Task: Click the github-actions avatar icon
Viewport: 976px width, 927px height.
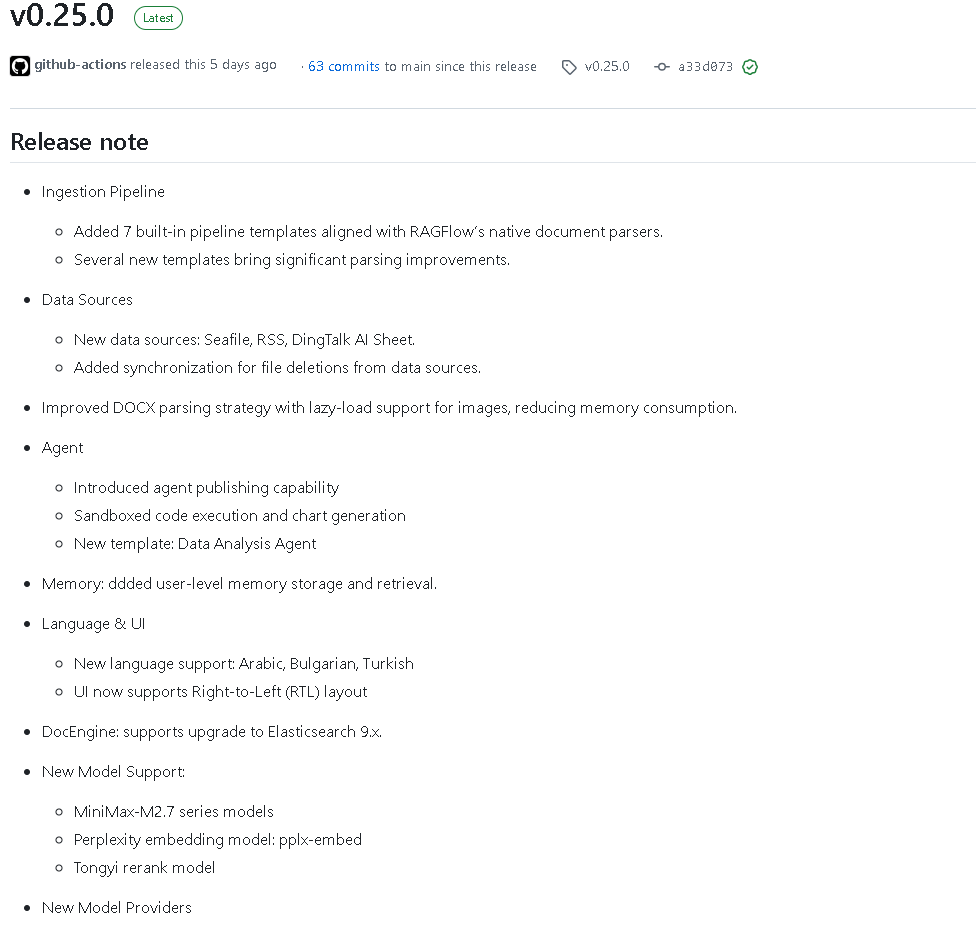Action: coord(20,66)
